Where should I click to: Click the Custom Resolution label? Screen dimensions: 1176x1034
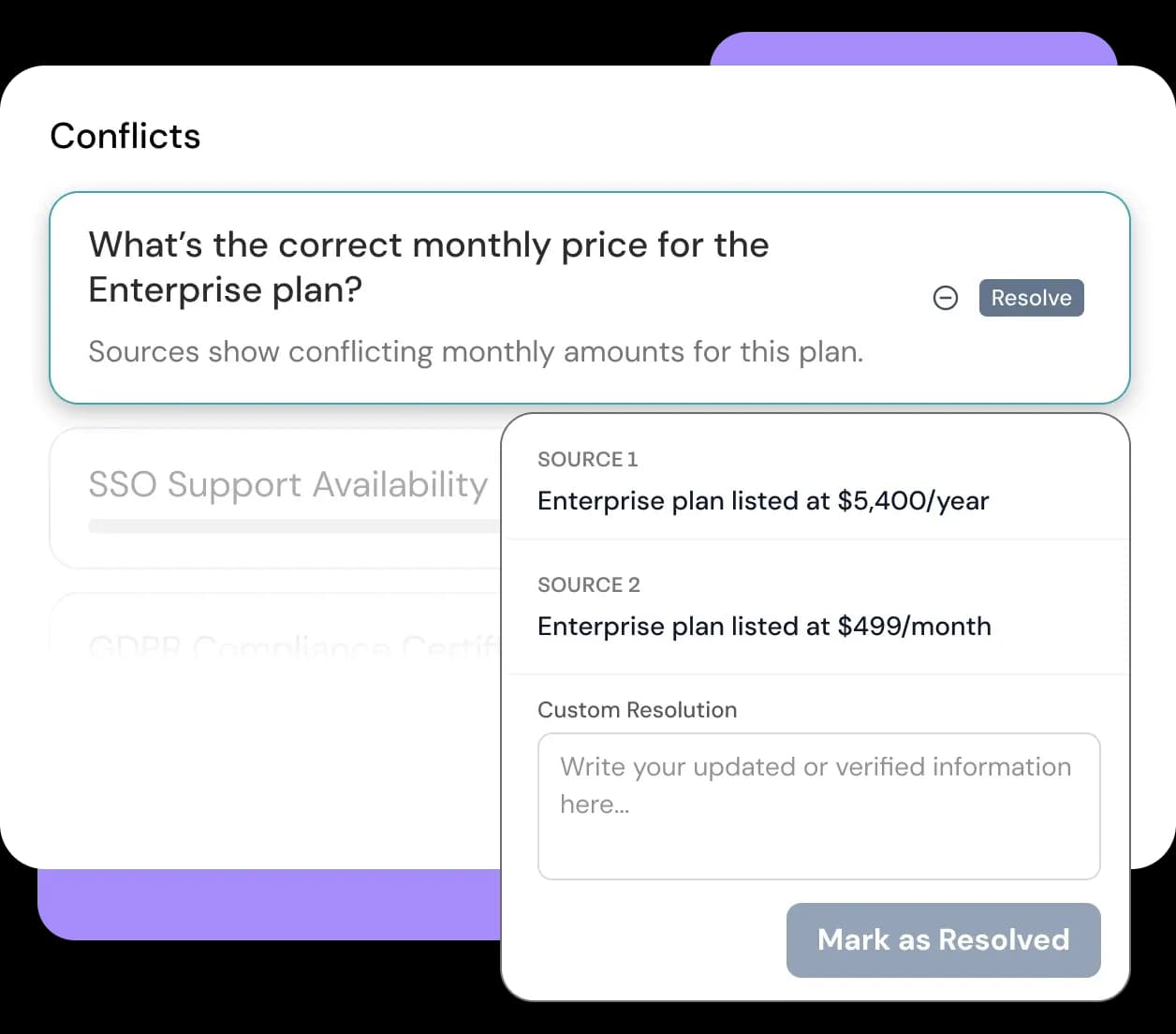pos(637,710)
